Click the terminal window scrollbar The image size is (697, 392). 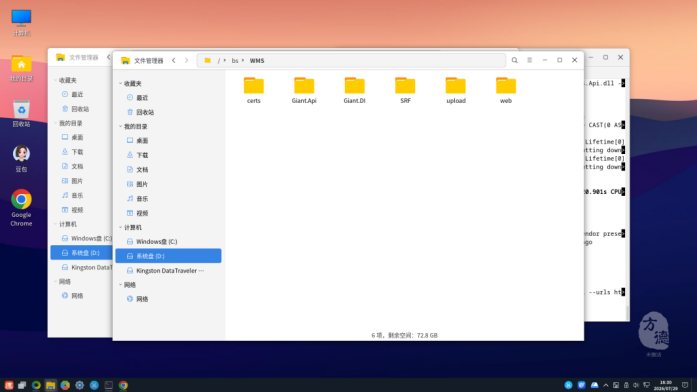tap(627, 312)
